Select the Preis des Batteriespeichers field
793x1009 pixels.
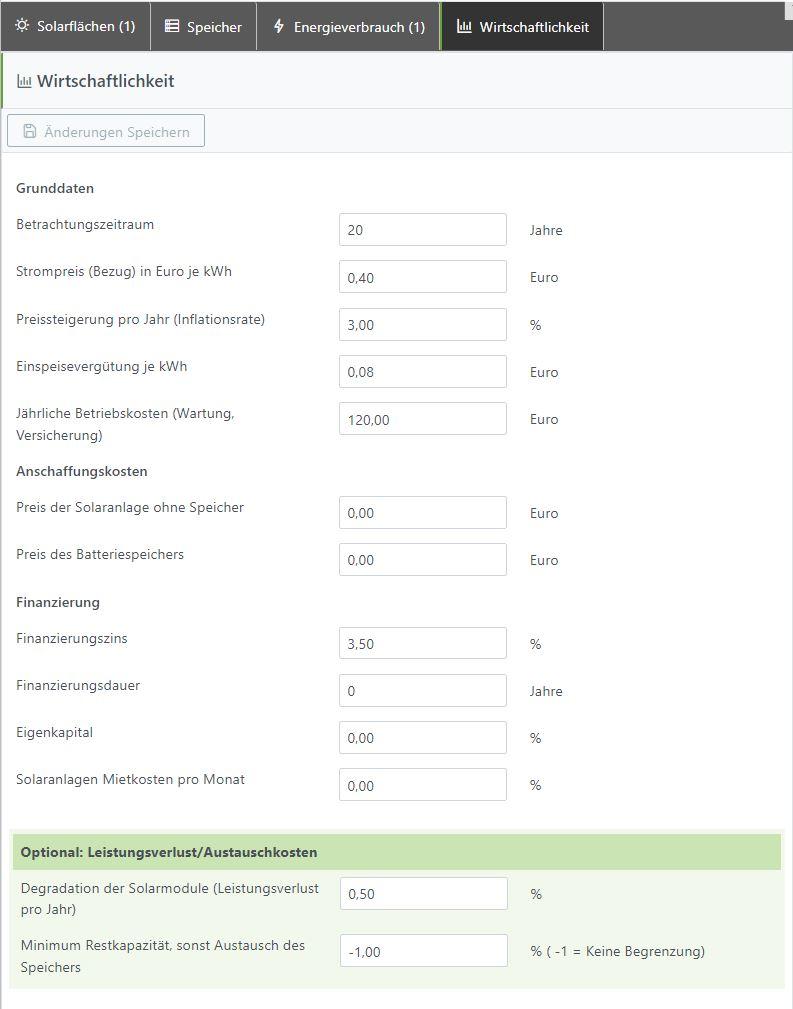point(422,559)
